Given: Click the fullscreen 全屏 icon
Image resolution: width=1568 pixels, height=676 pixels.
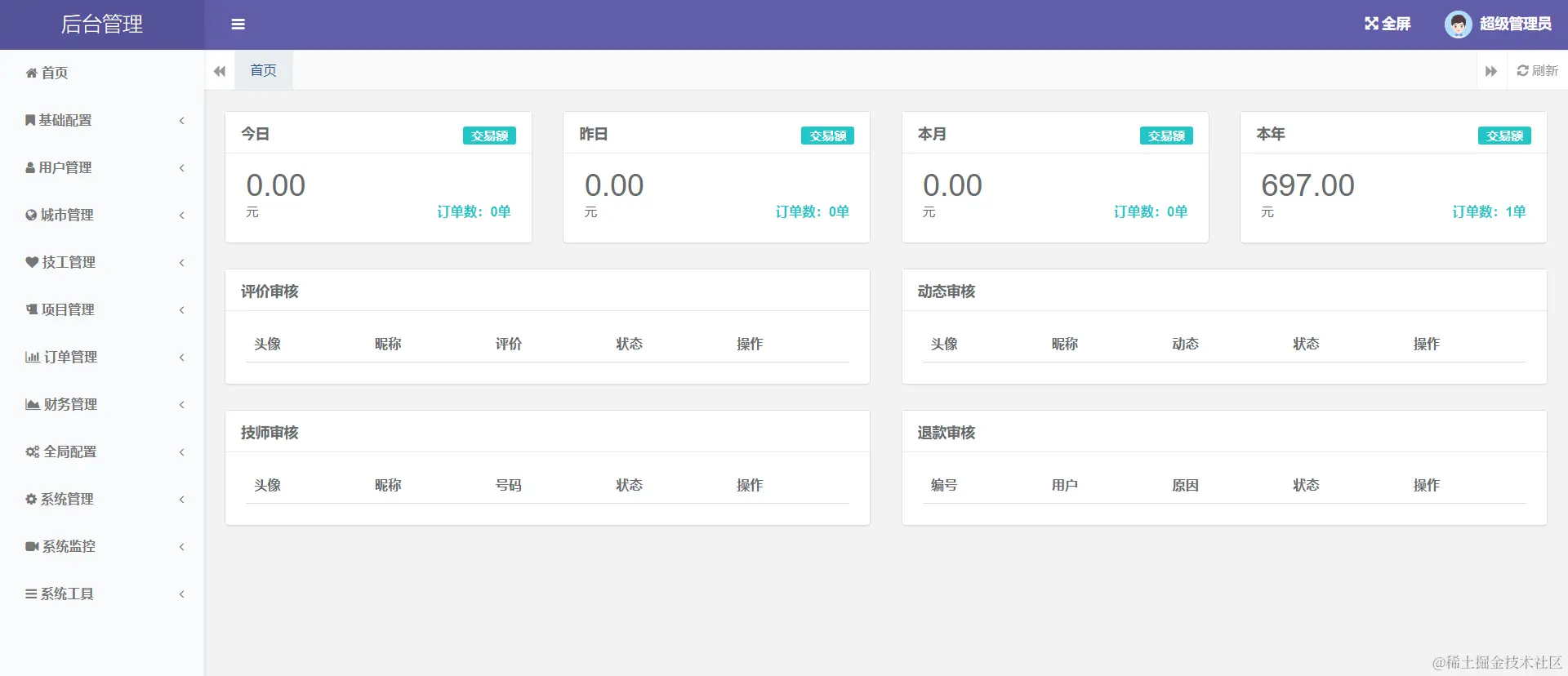Looking at the screenshot, I should point(1371,24).
